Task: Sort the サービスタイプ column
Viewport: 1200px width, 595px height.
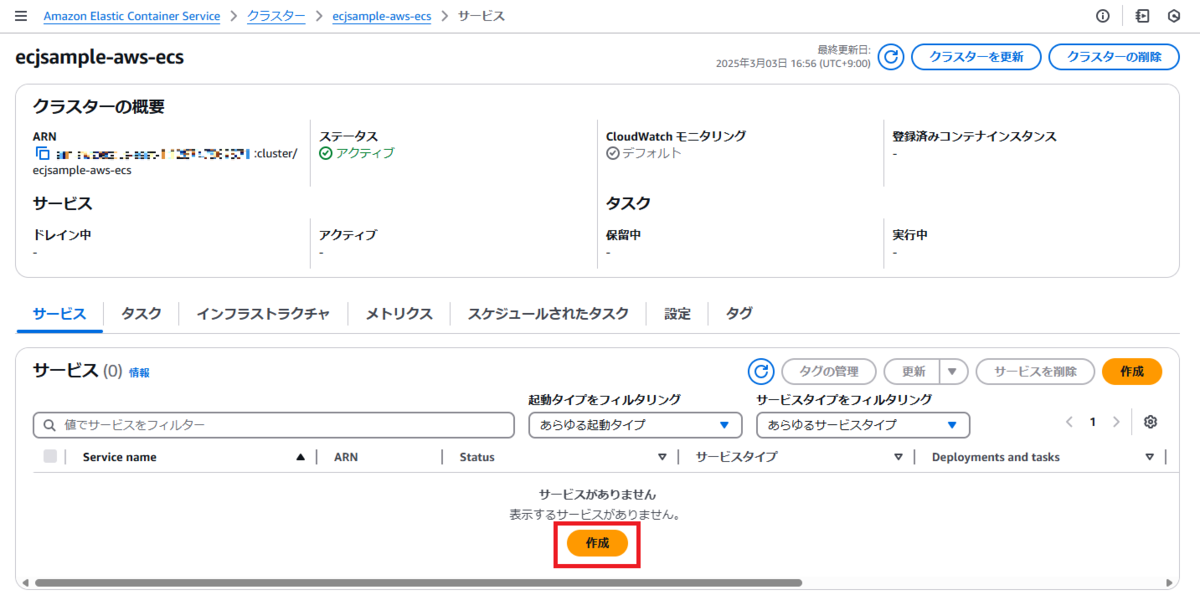Action: point(899,457)
